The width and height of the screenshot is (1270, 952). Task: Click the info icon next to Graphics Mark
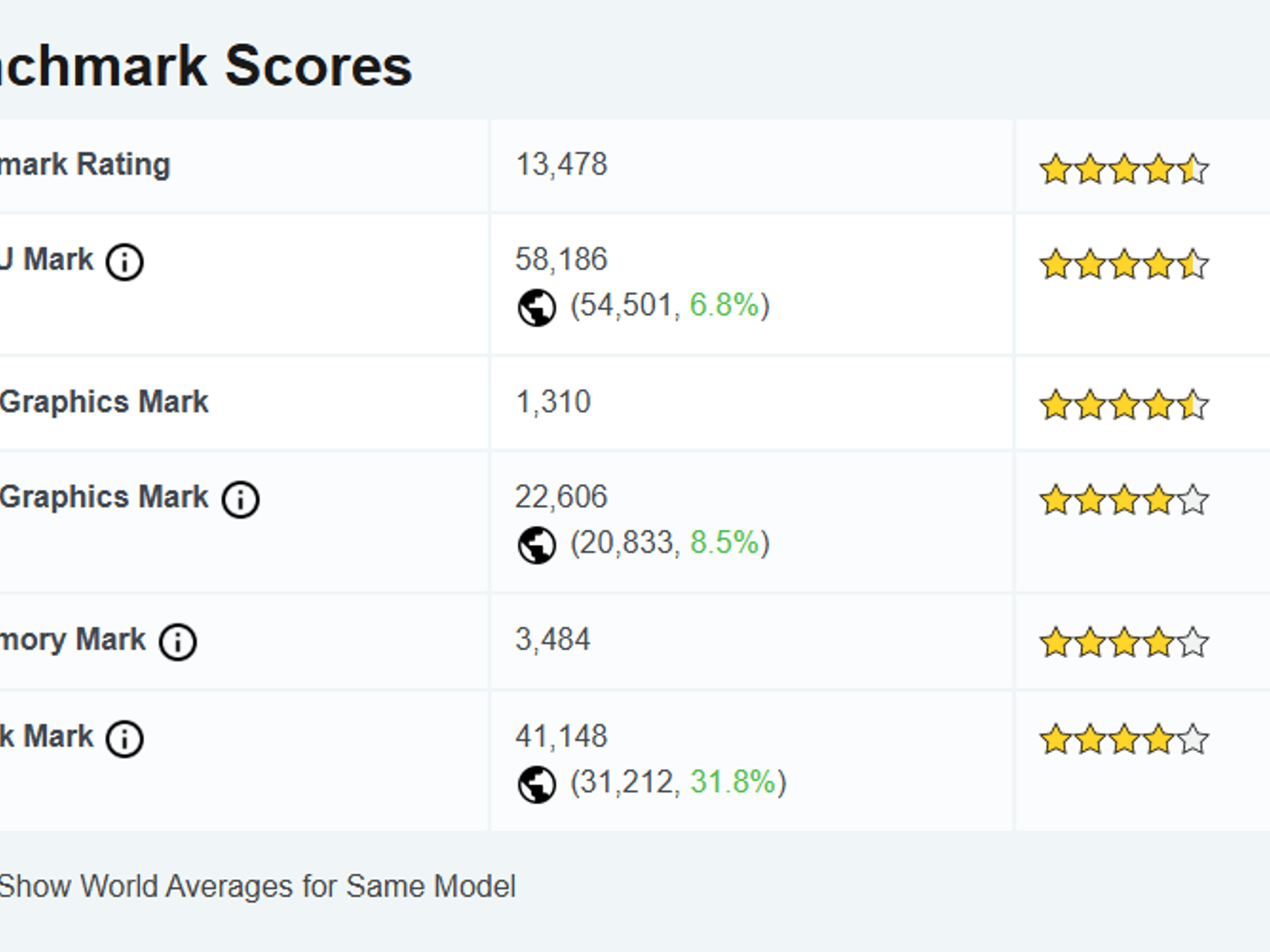pos(241,499)
